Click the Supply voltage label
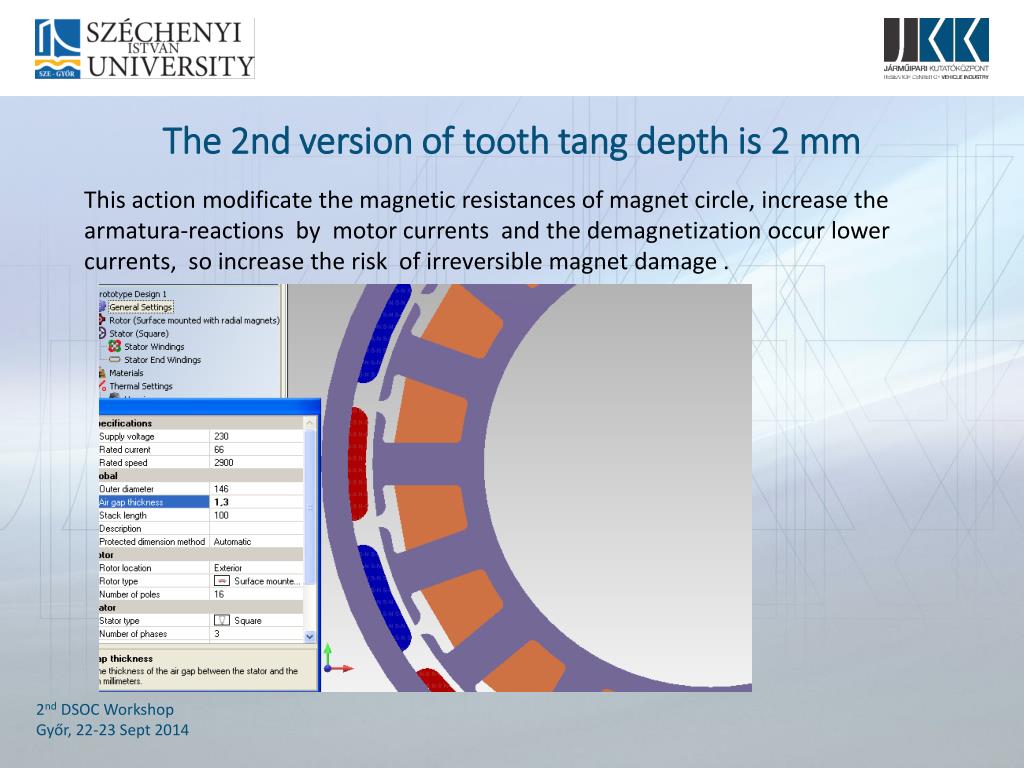Screen dimensions: 1024x768 pos(127,436)
